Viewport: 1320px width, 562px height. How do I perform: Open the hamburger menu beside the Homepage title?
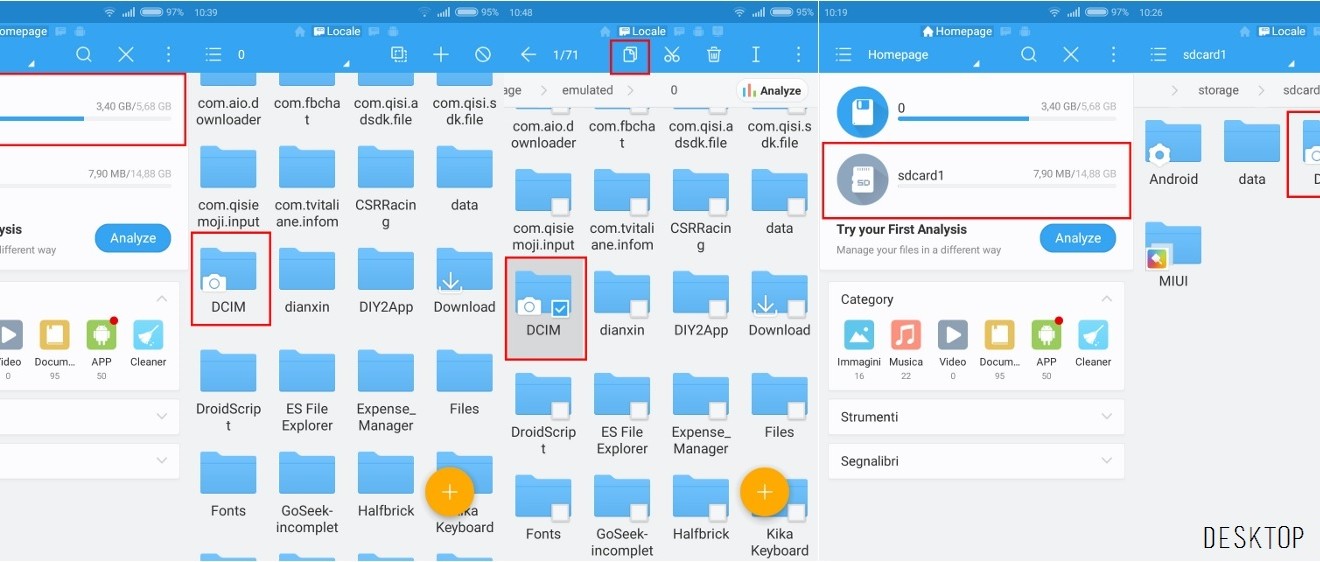(x=844, y=55)
